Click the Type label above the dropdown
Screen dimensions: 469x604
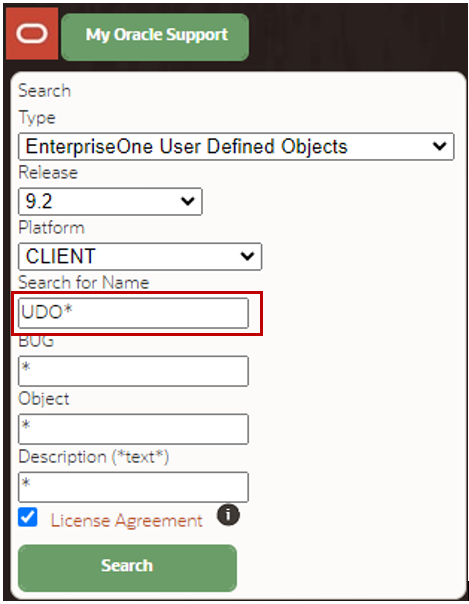pos(37,117)
